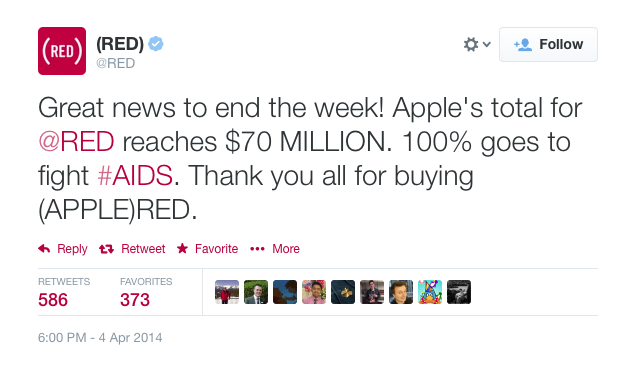This screenshot has height=379, width=636.
Task: Click the 6:00 PM - 4 Apr 2014 timestamp
Action: tap(100, 338)
